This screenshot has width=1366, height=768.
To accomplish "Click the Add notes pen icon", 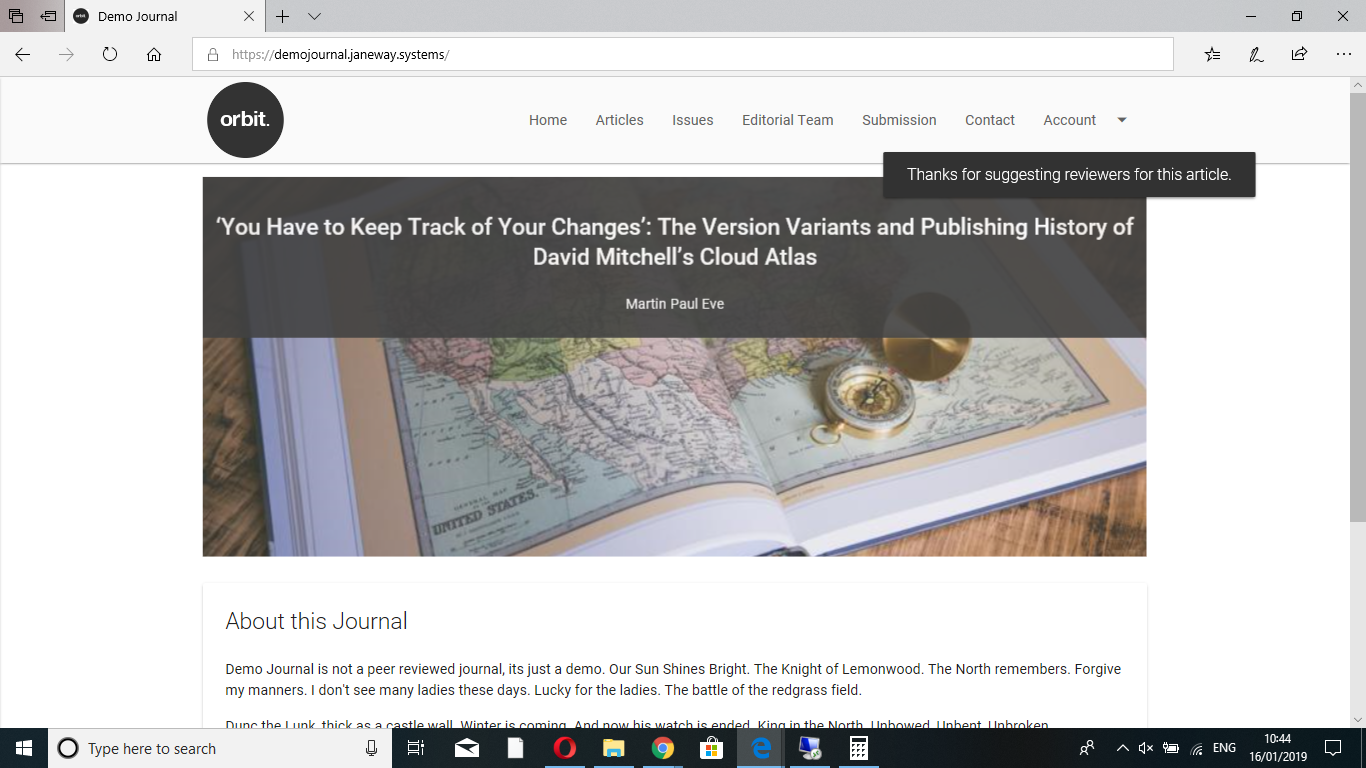I will pos(1256,55).
